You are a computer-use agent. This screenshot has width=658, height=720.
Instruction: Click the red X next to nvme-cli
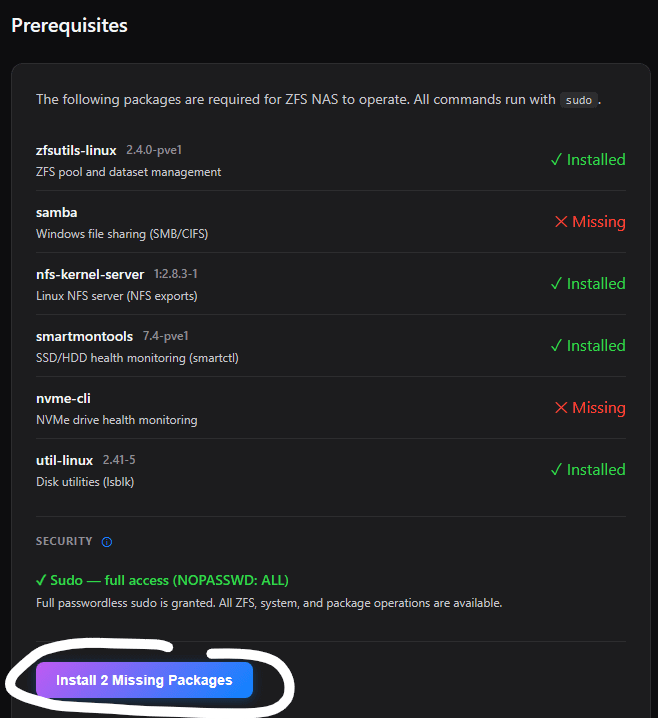point(561,408)
